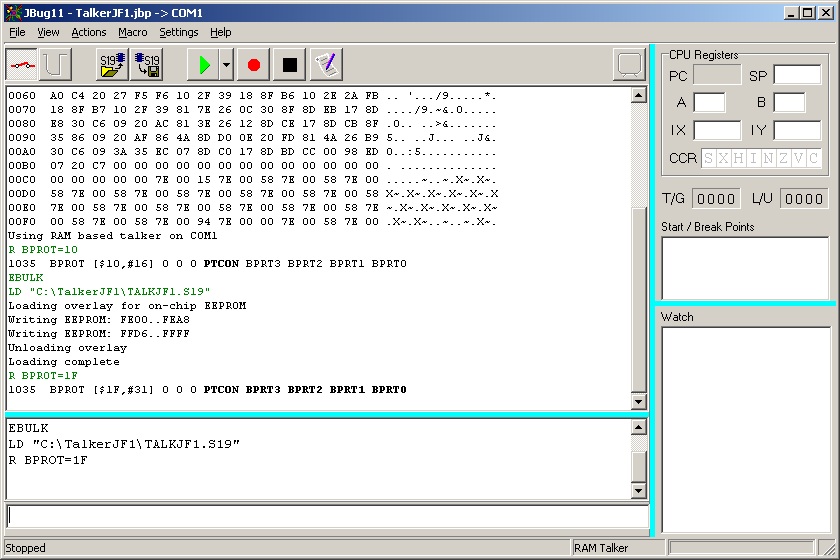
Task: Click the L/U 0000 value field
Action: [x=804, y=199]
